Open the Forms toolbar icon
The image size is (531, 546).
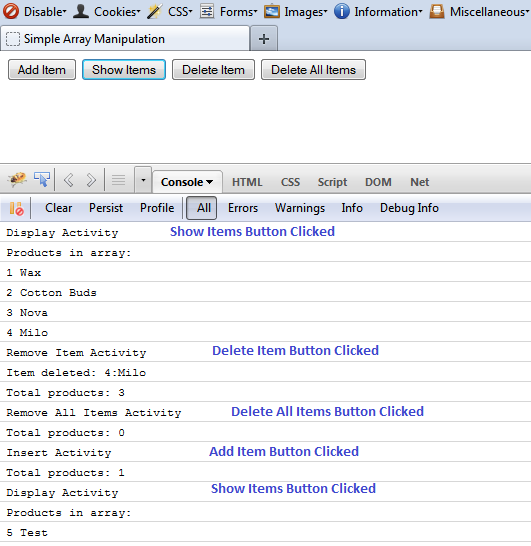coord(207,11)
